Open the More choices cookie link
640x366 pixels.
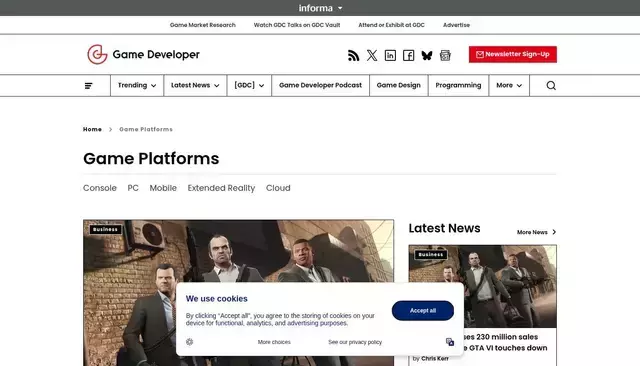click(x=274, y=342)
